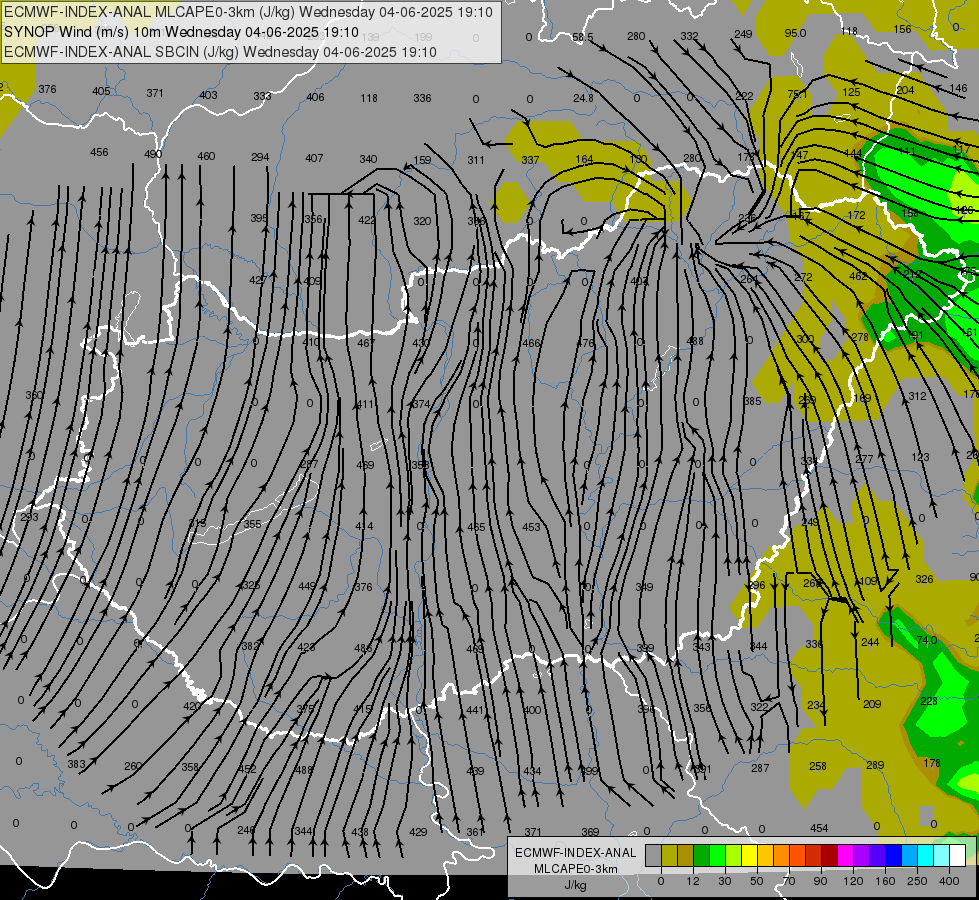The image size is (979, 900).
Task: Click the map value '58.5'
Action: 583,37
